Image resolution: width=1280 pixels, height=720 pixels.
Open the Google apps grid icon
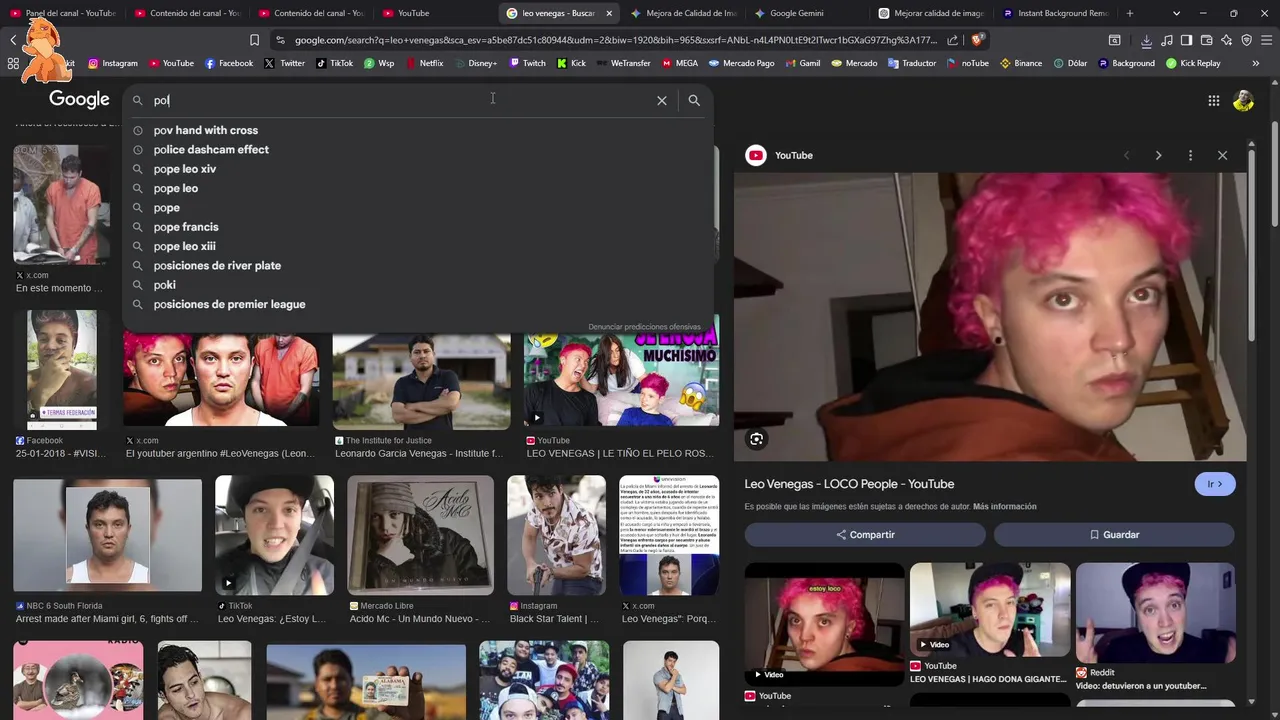click(1213, 100)
